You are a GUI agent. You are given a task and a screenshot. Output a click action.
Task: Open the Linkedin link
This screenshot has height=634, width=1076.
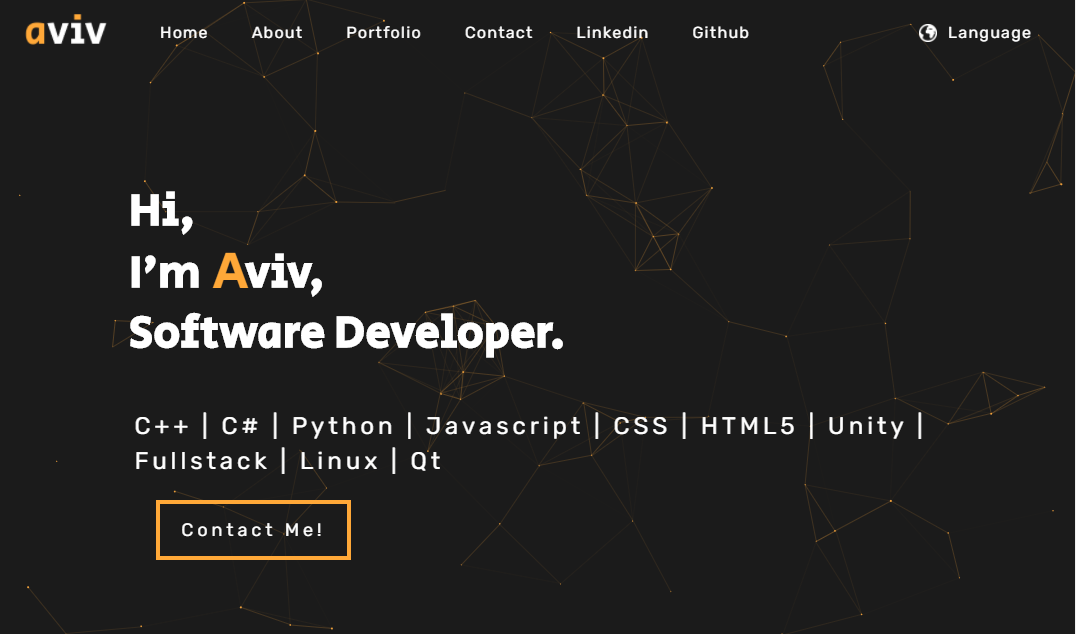pos(612,32)
